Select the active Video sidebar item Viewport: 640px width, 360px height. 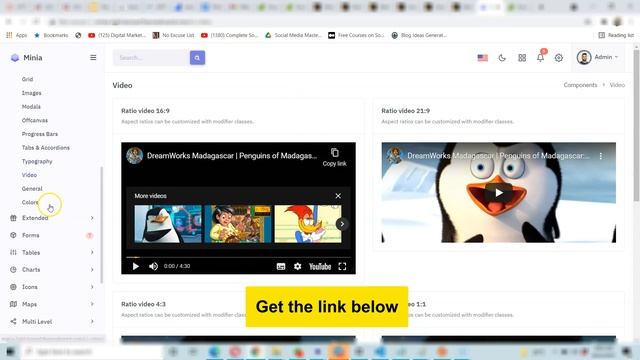tap(29, 175)
